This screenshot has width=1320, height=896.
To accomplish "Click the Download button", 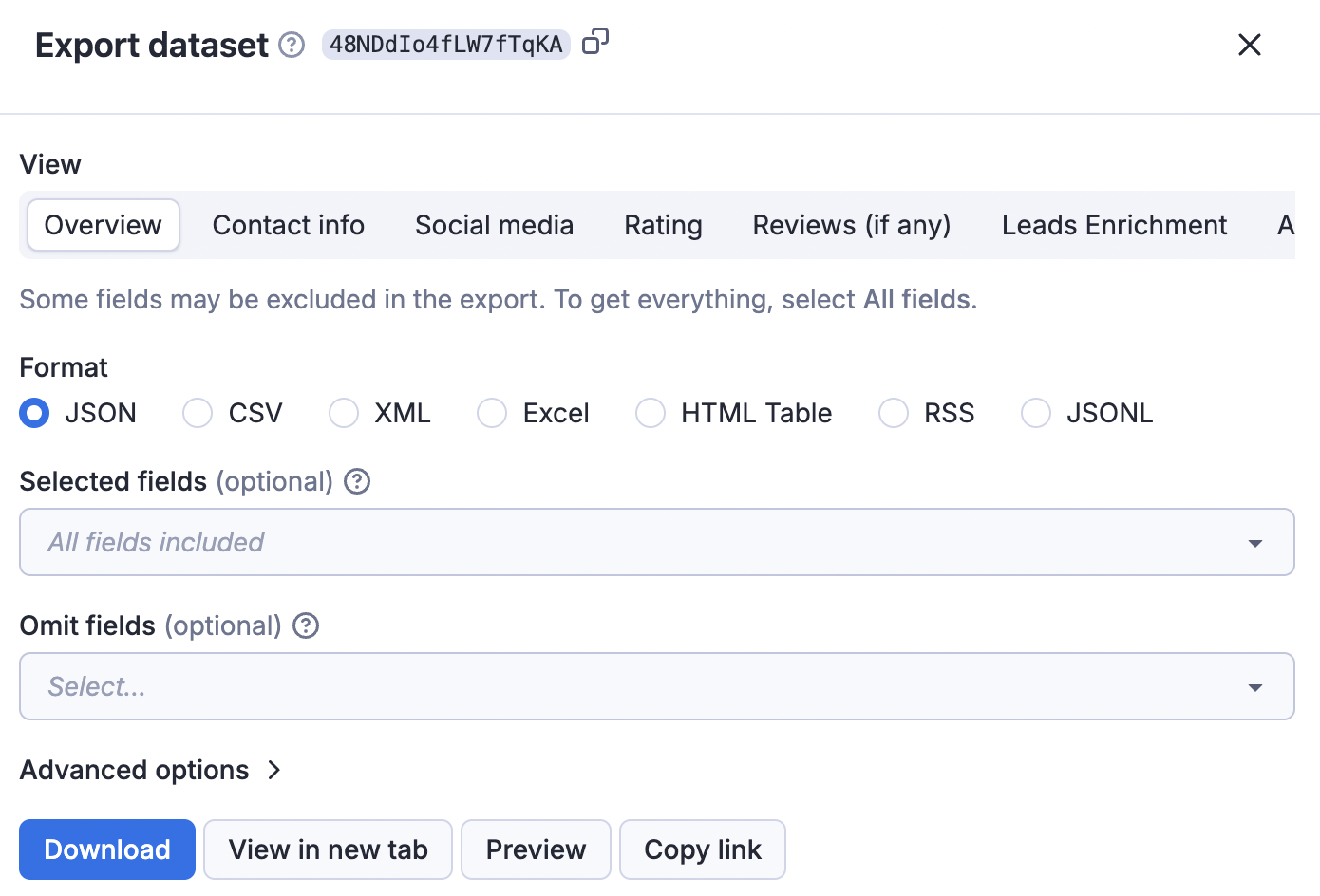I will pos(107,849).
